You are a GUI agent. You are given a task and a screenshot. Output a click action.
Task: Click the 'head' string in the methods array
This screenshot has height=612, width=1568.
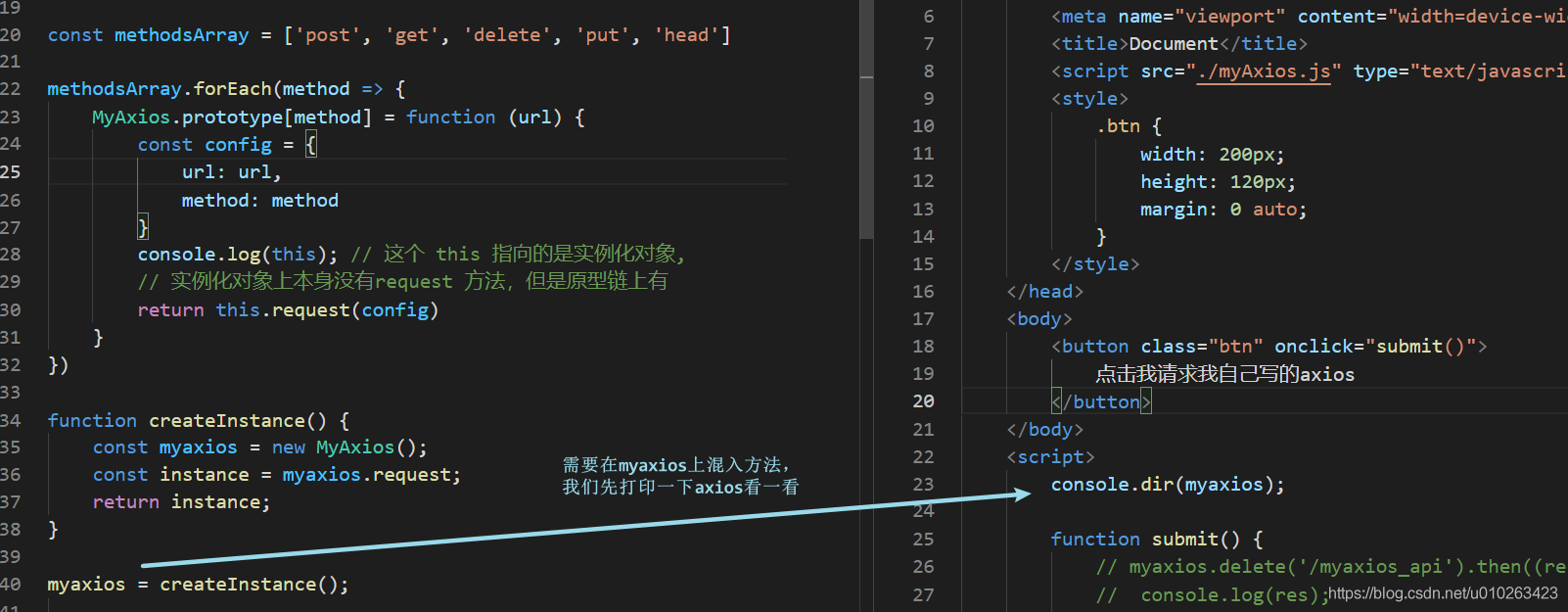coord(686,35)
